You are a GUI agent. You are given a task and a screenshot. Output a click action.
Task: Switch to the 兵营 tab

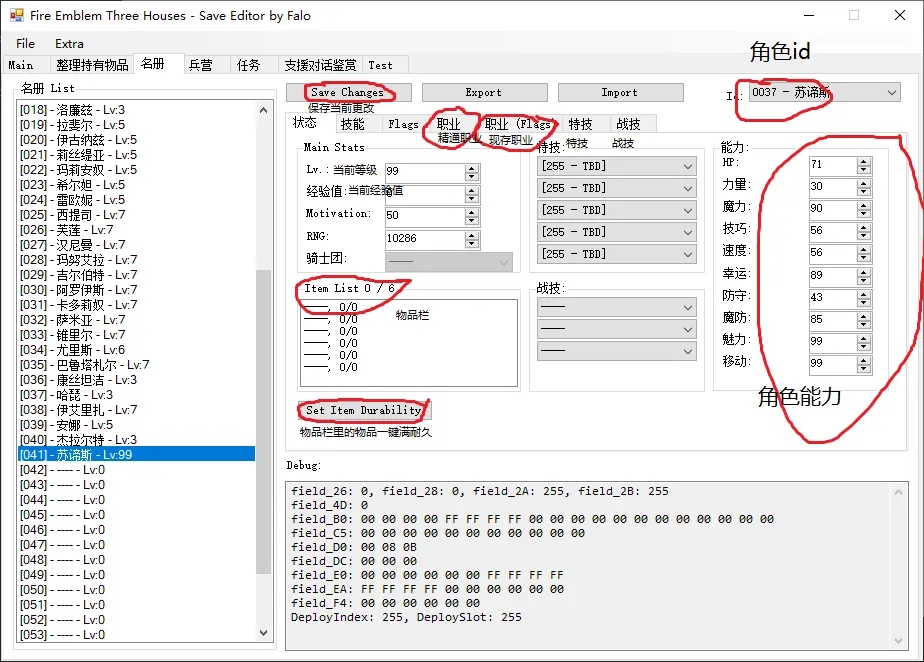point(200,65)
